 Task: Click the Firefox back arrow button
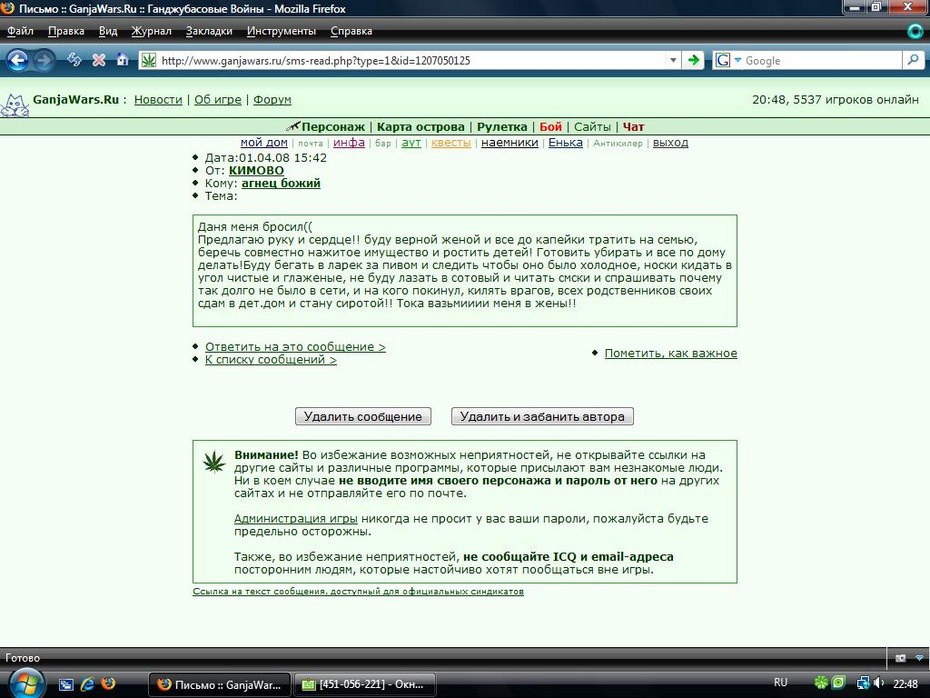[17, 60]
